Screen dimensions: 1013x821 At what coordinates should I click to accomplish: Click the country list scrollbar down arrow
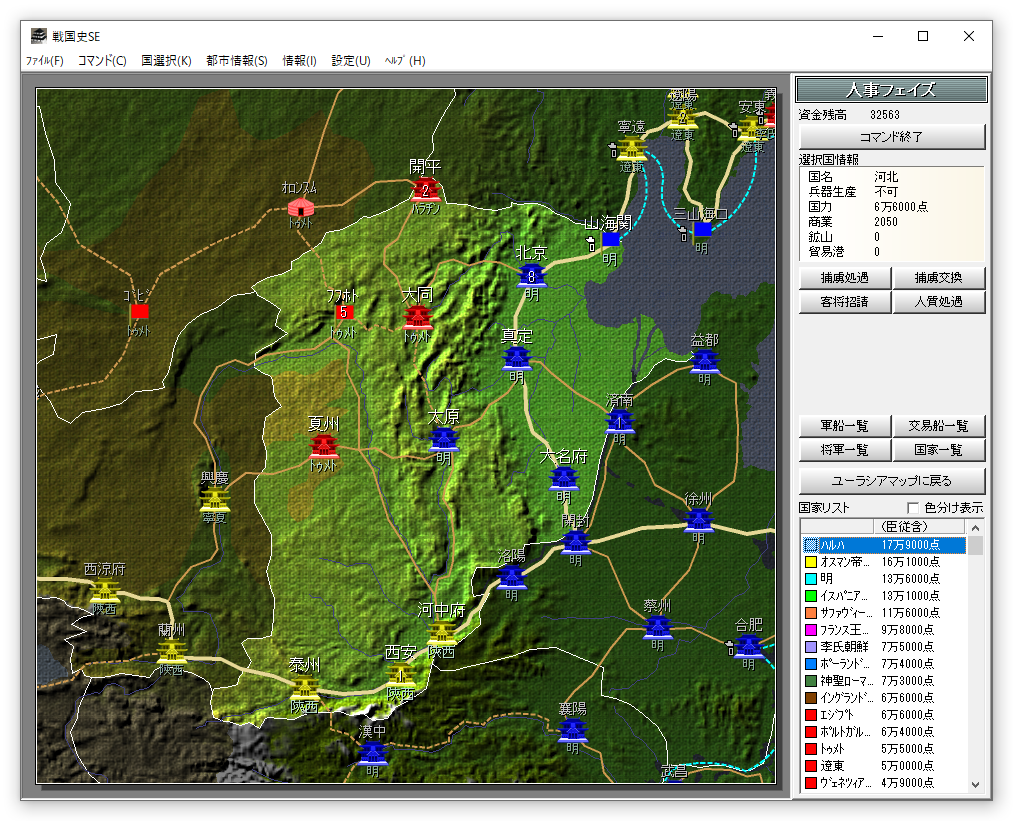[975, 784]
